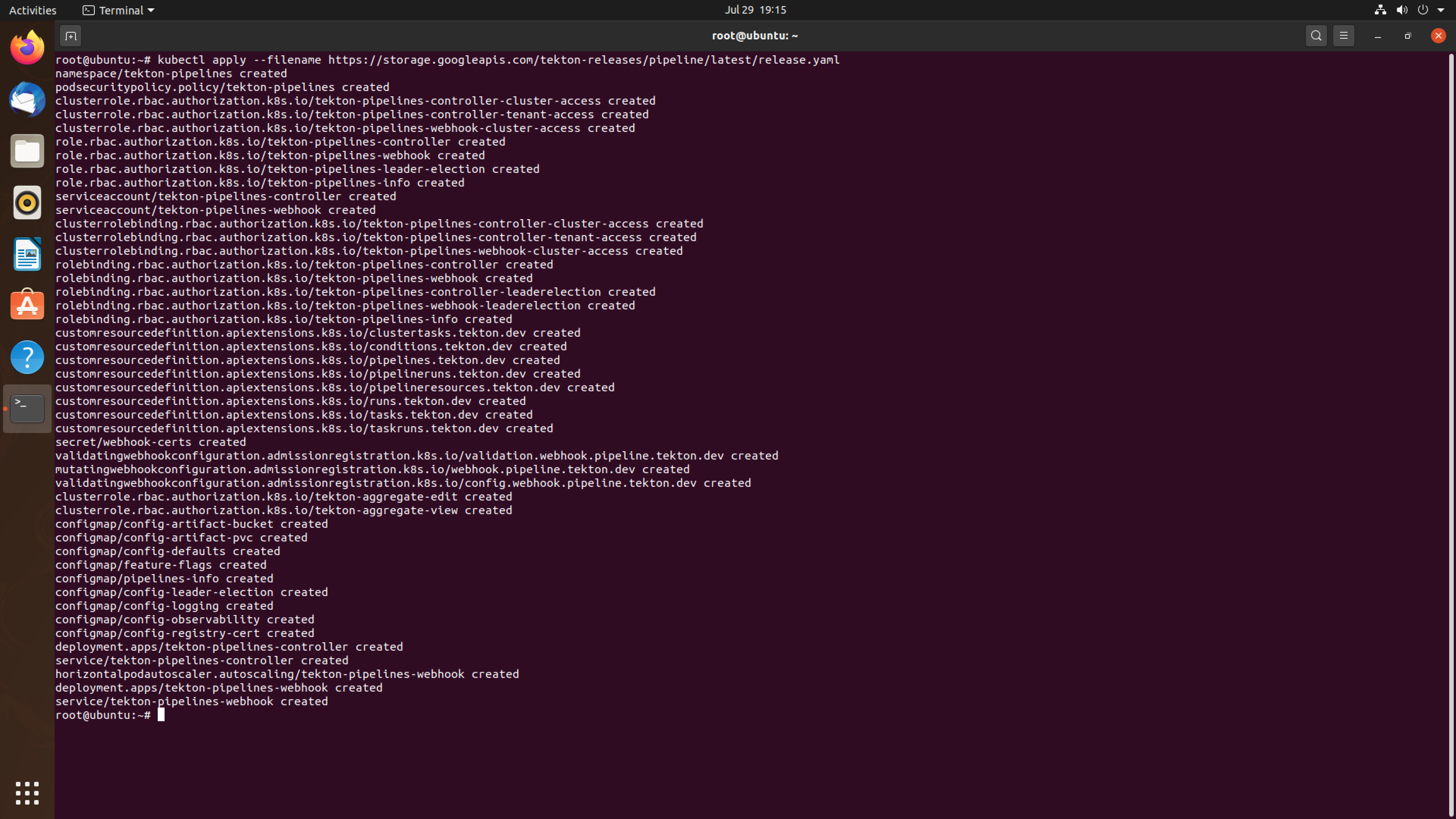Click the runs.tekton.dev CRD line
Image resolution: width=1456 pixels, height=819 pixels.
290,401
